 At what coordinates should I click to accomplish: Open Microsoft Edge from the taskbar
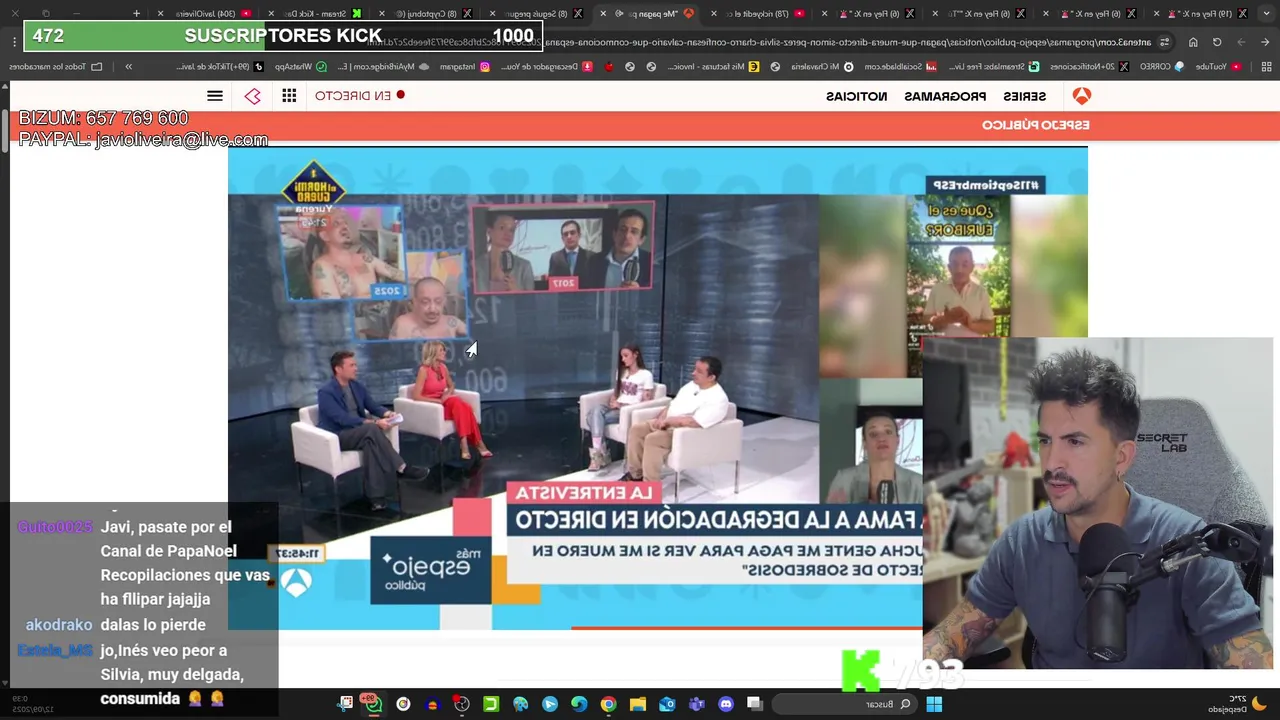579,704
